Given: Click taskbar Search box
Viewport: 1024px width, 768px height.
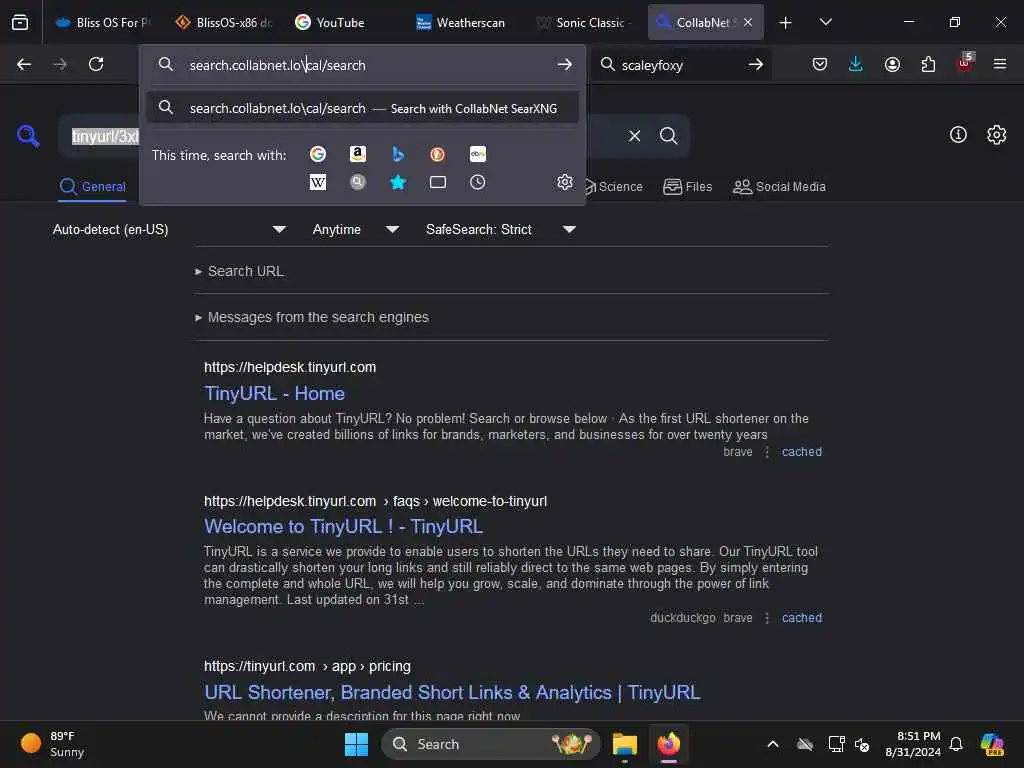Looking at the screenshot, I should point(490,744).
